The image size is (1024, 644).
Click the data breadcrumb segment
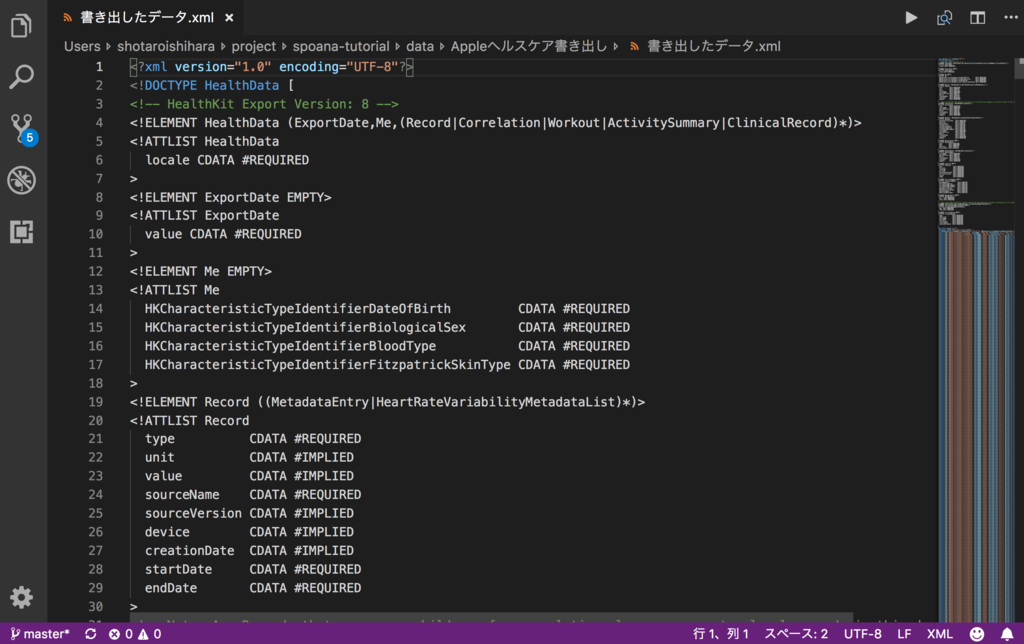tap(420, 46)
